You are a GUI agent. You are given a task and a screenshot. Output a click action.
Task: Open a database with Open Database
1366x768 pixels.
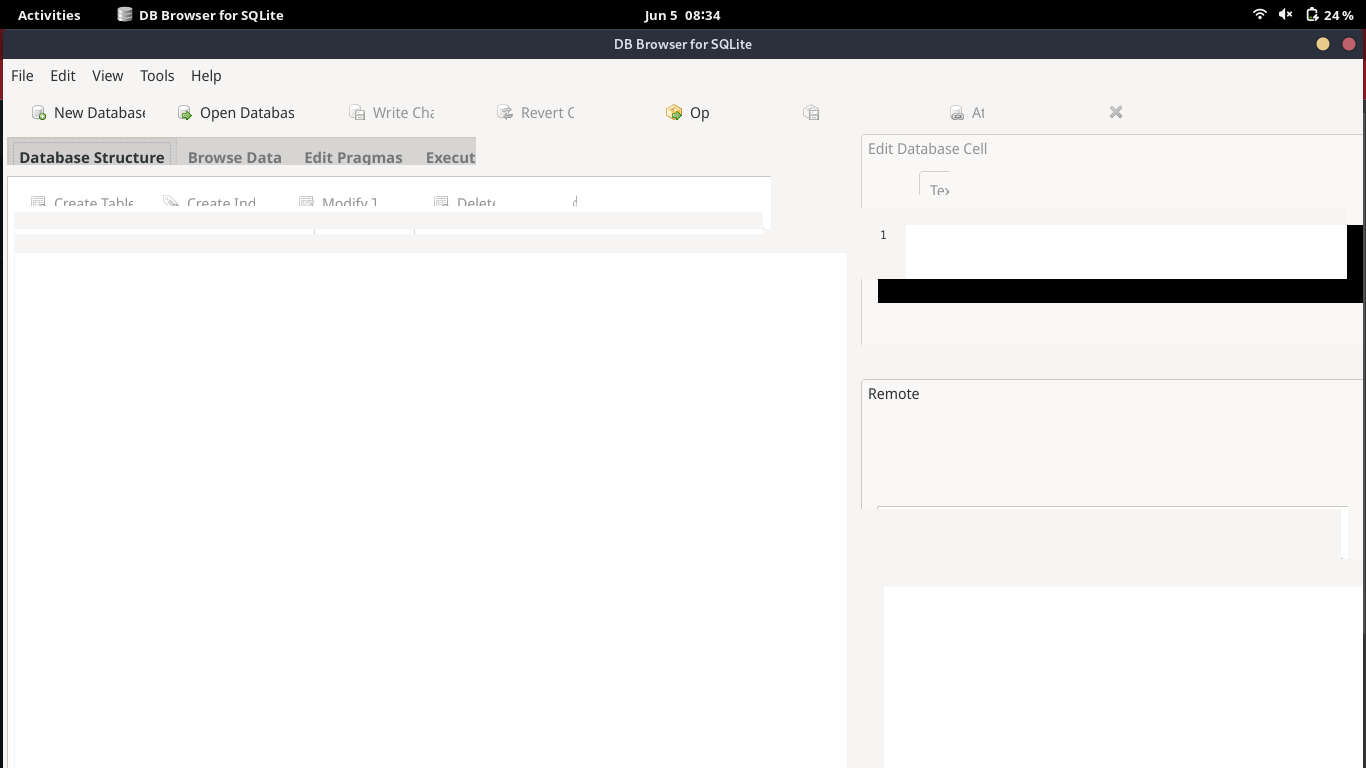coord(236,113)
